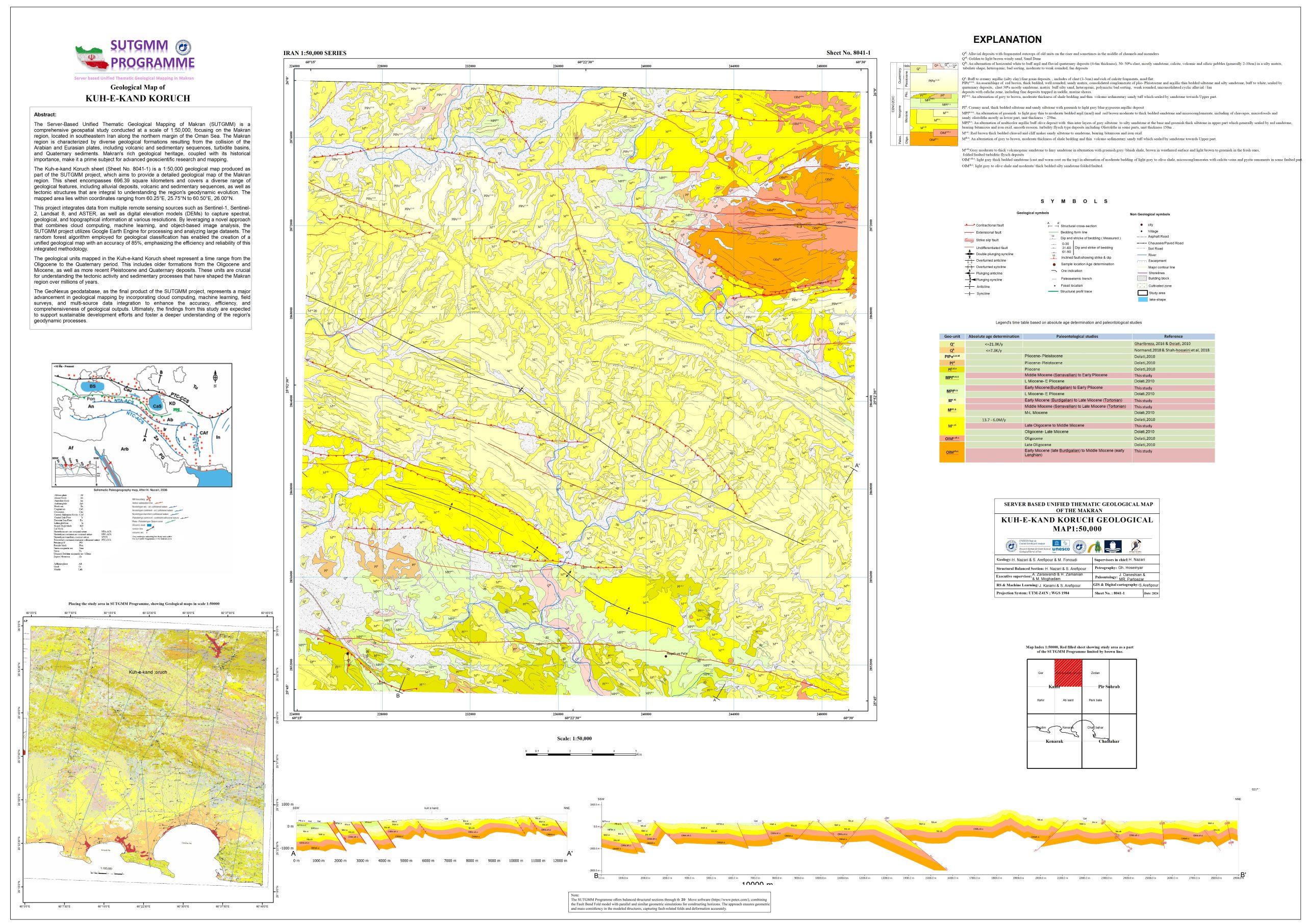This screenshot has width=1306, height=924.
Task: Click the lake-shape blue legend swatch
Action: pyautogui.click(x=1142, y=299)
